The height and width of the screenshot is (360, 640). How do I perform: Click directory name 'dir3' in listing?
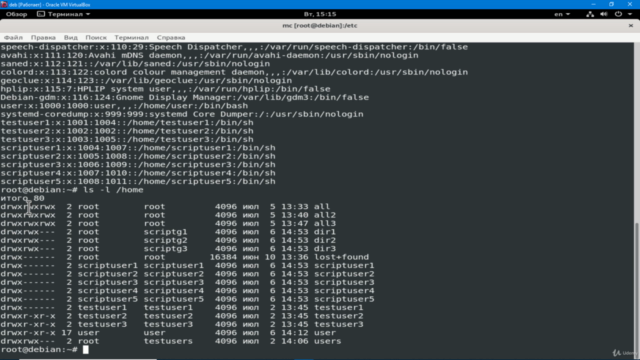click(325, 249)
